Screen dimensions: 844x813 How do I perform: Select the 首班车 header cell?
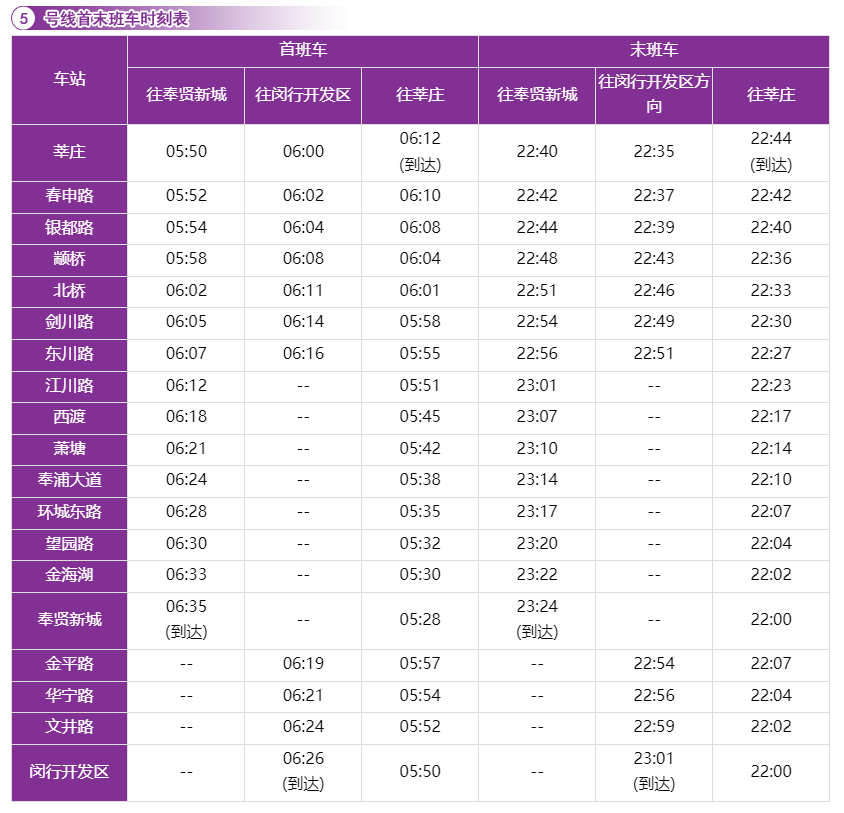[x=303, y=51]
